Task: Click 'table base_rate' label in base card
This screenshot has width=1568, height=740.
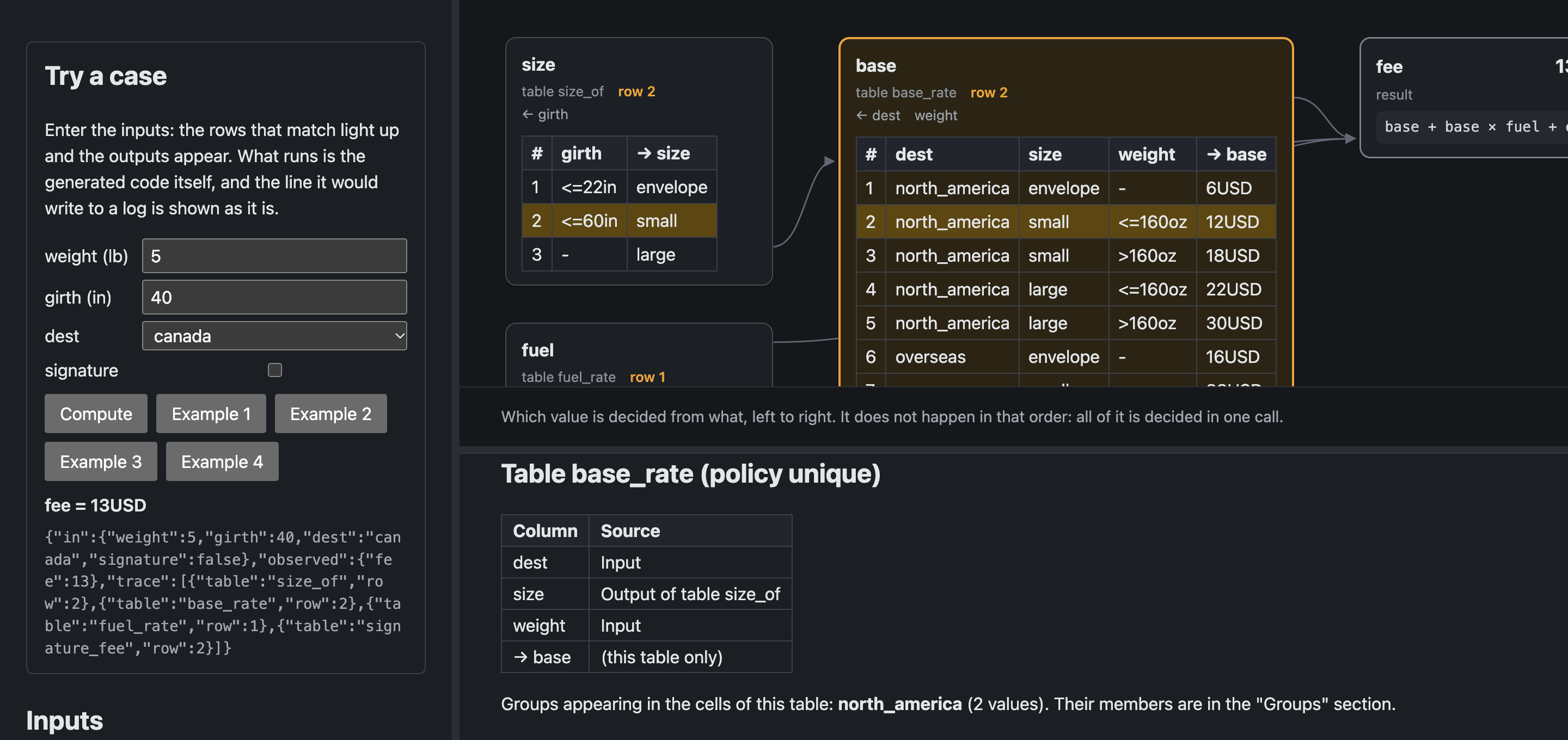Action: tap(906, 92)
